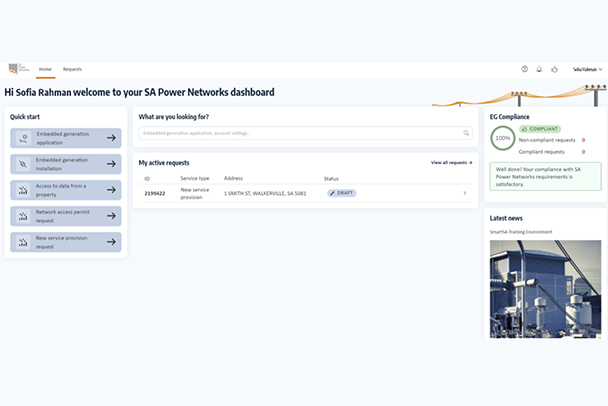The width and height of the screenshot is (608, 406).
Task: Click arrow on Access to data card
Action: click(111, 190)
